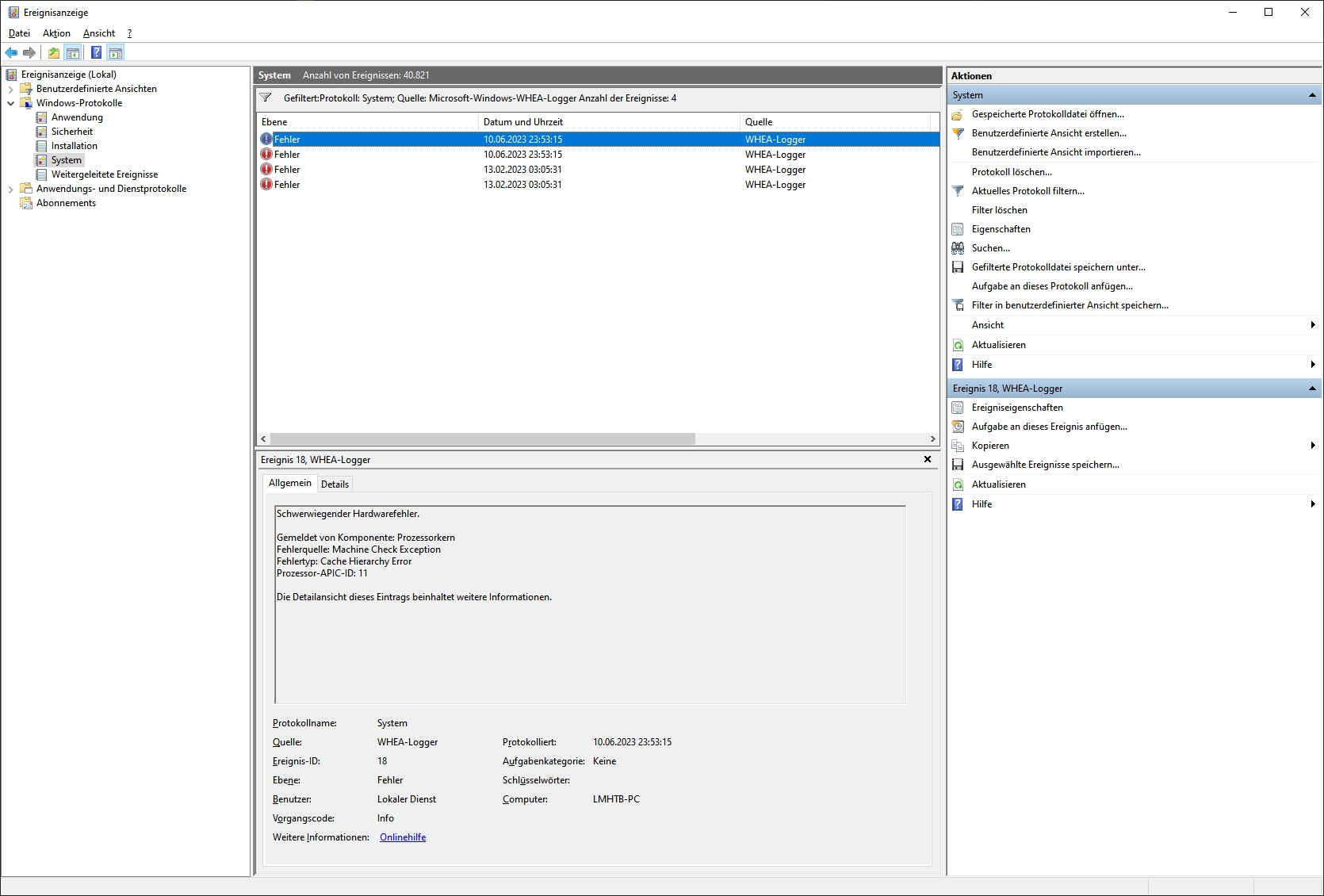Select the Installation log in the tree
1324x896 pixels.
(x=75, y=146)
